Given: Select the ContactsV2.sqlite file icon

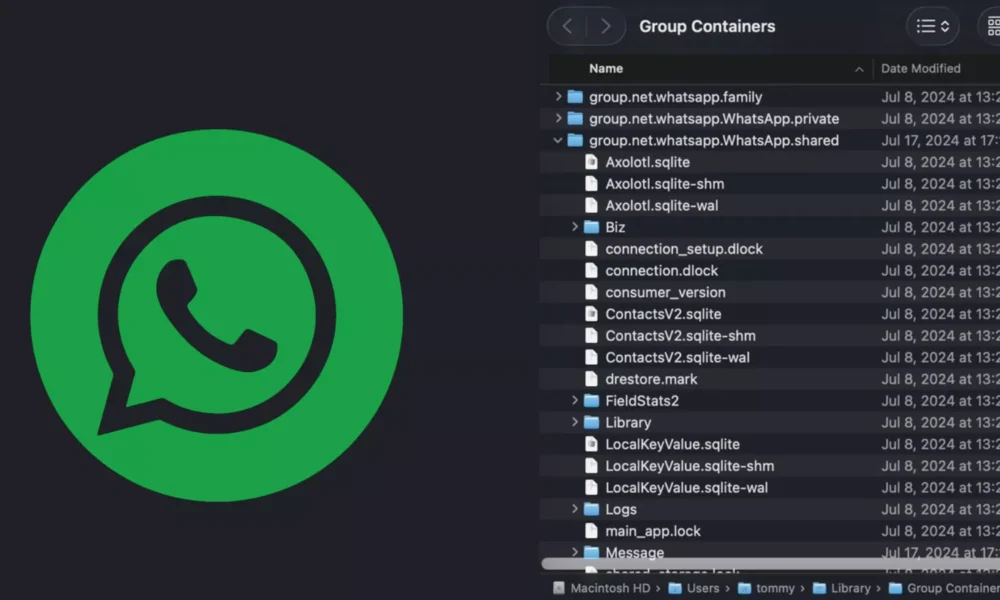Looking at the screenshot, I should tap(591, 313).
